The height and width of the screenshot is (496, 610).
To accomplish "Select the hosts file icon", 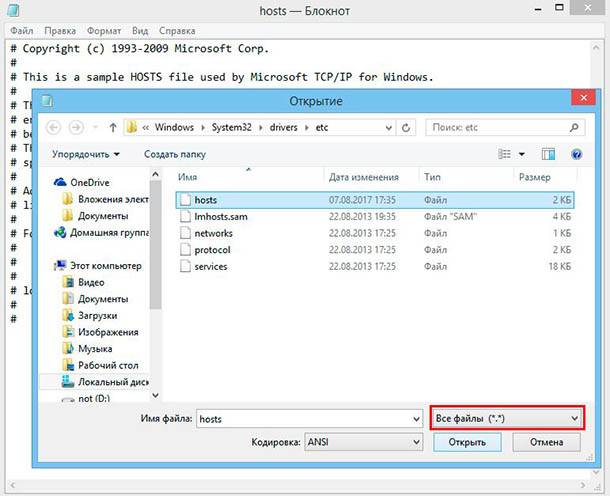I will pyautogui.click(x=185, y=200).
